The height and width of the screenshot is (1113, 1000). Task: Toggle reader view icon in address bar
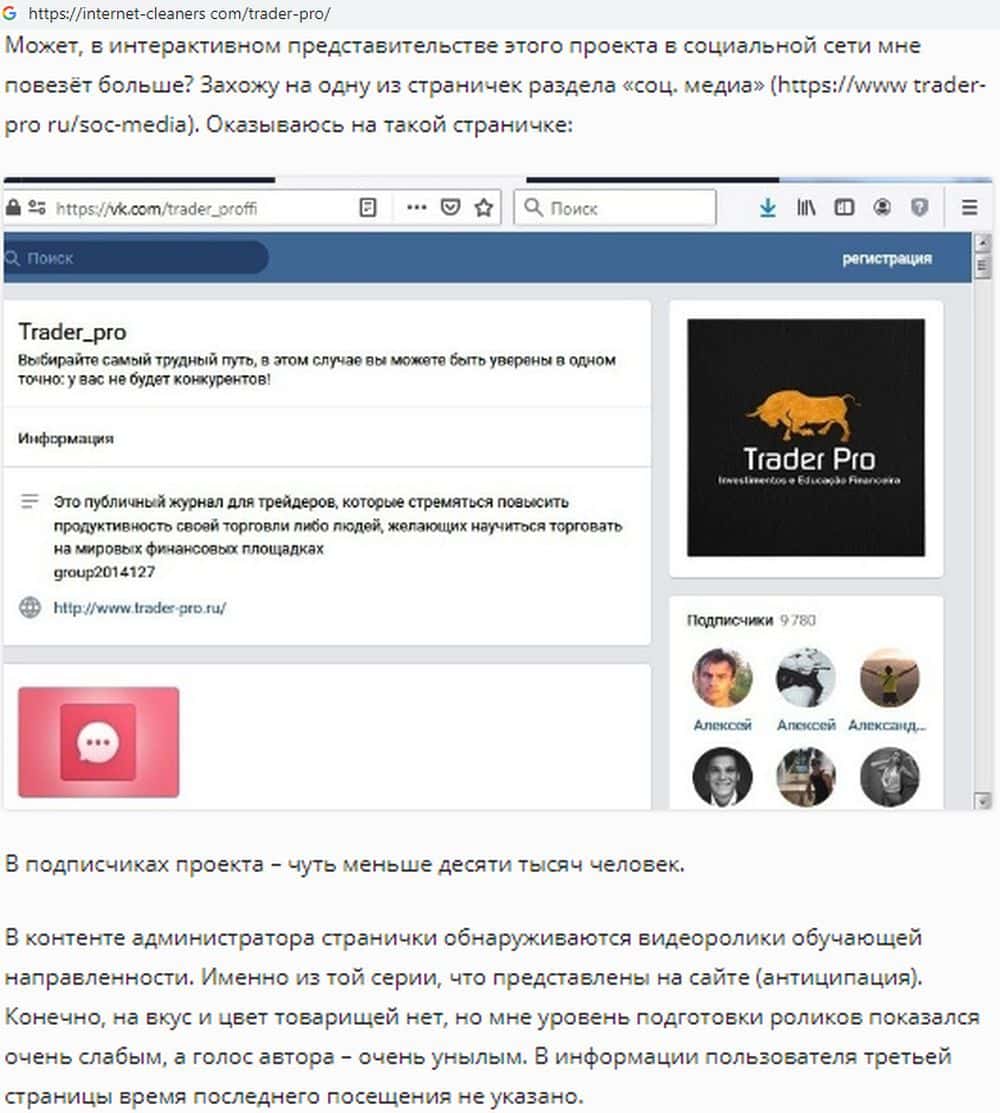[x=368, y=207]
